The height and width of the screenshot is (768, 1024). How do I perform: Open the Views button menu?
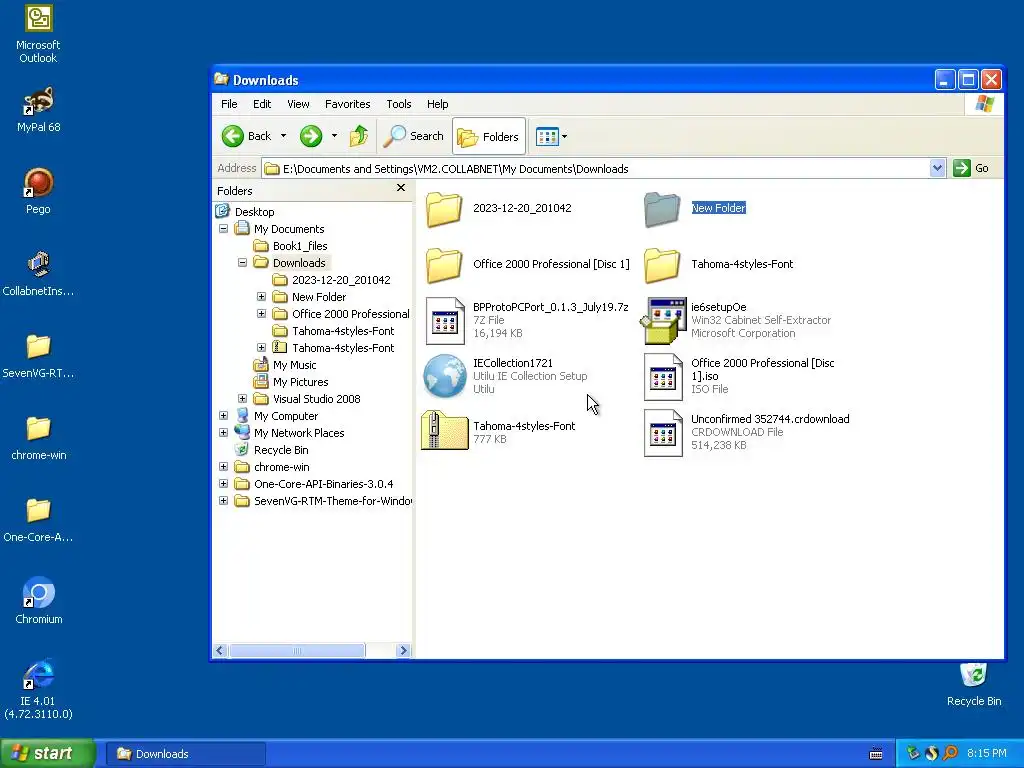(551, 136)
